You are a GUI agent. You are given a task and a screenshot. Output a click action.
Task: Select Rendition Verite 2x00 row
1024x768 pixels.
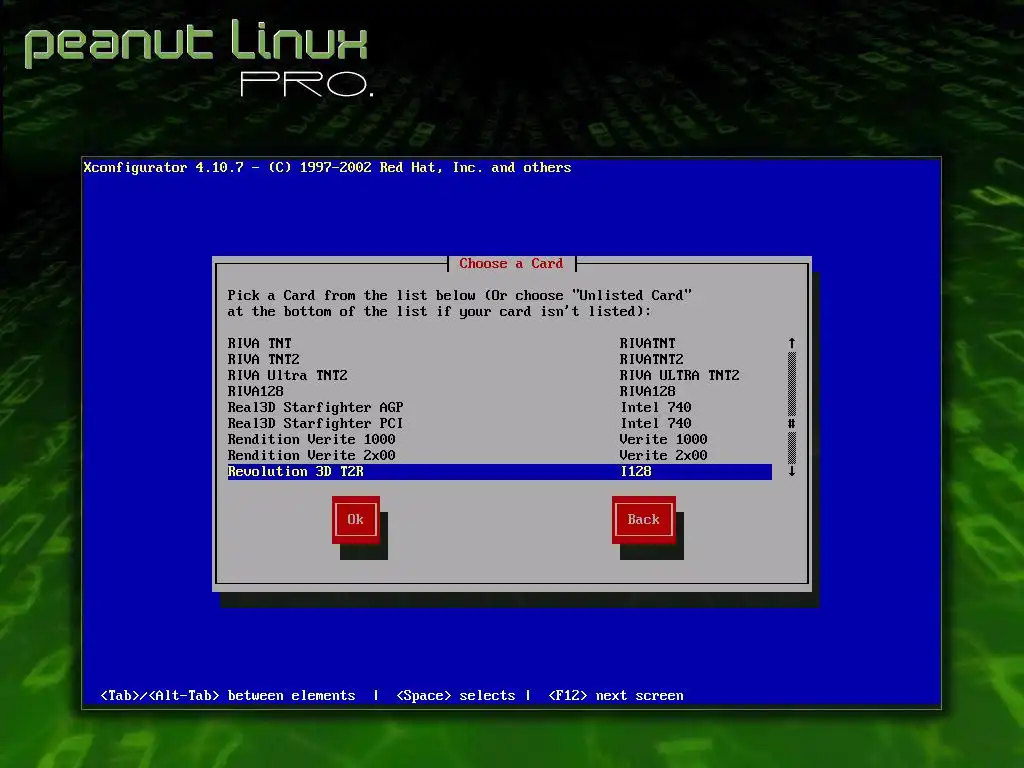point(500,455)
